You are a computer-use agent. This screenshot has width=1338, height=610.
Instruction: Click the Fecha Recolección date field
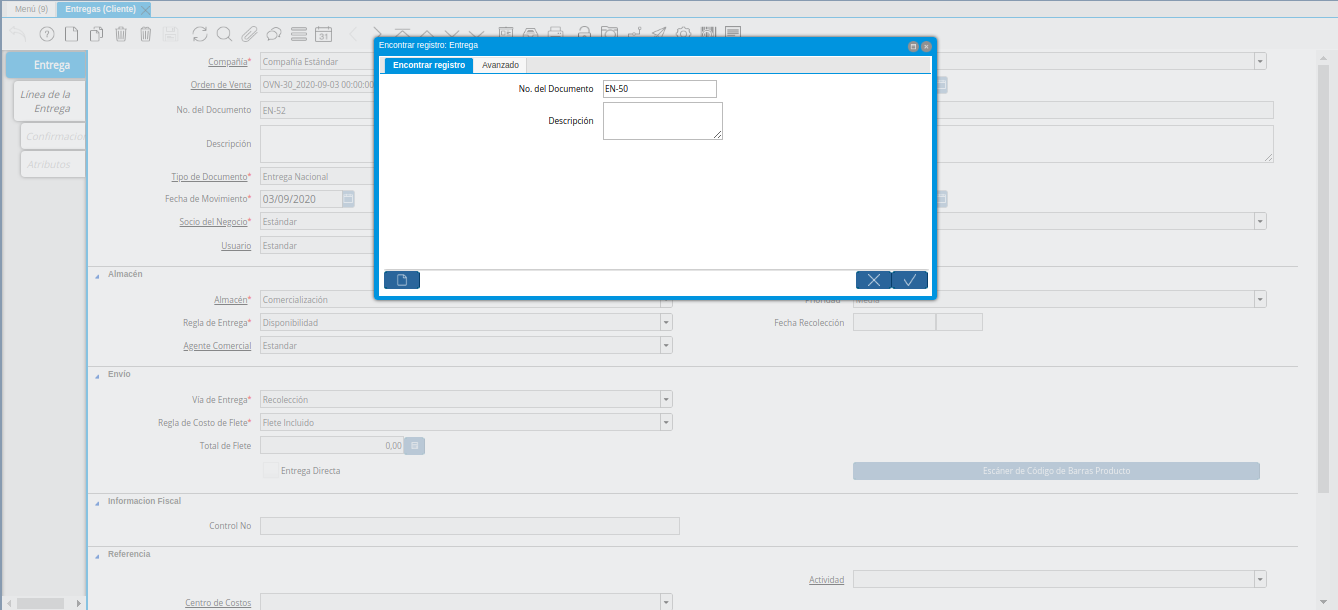(x=894, y=322)
